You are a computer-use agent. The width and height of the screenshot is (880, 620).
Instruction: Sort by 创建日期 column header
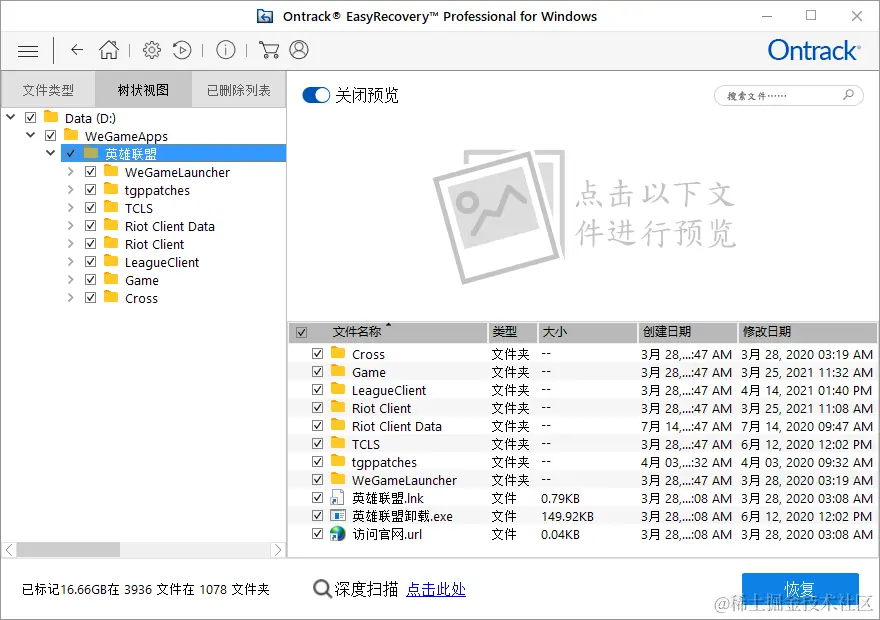pos(687,332)
